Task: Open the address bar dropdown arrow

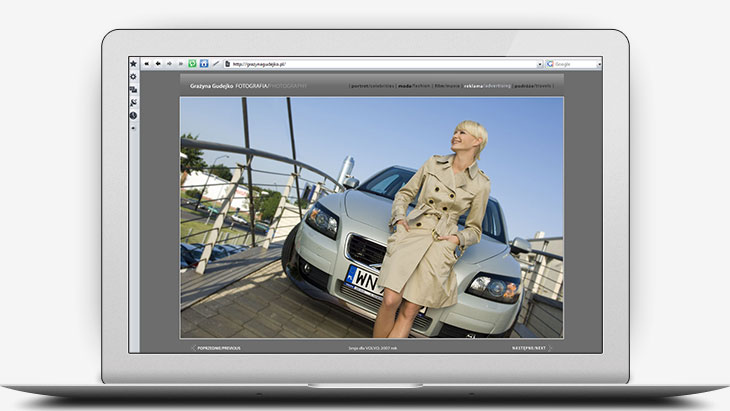Action: (x=540, y=64)
